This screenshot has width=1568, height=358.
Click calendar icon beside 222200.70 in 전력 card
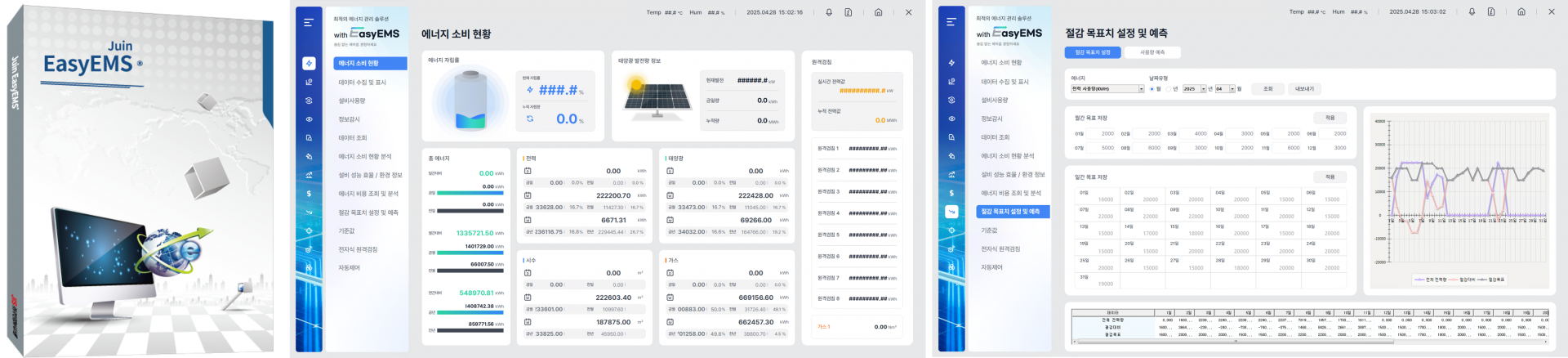click(x=528, y=195)
